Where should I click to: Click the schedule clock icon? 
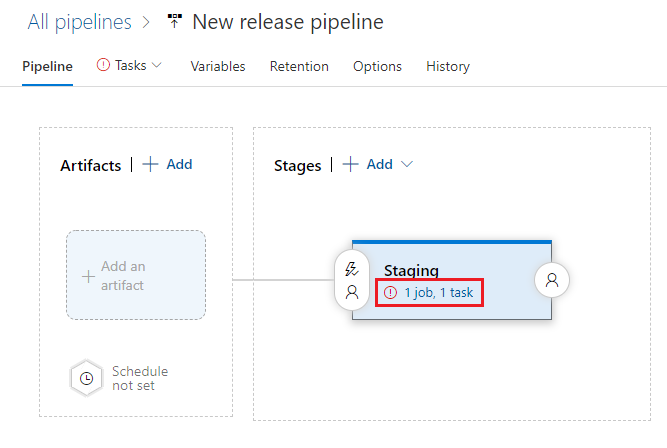coord(87,378)
